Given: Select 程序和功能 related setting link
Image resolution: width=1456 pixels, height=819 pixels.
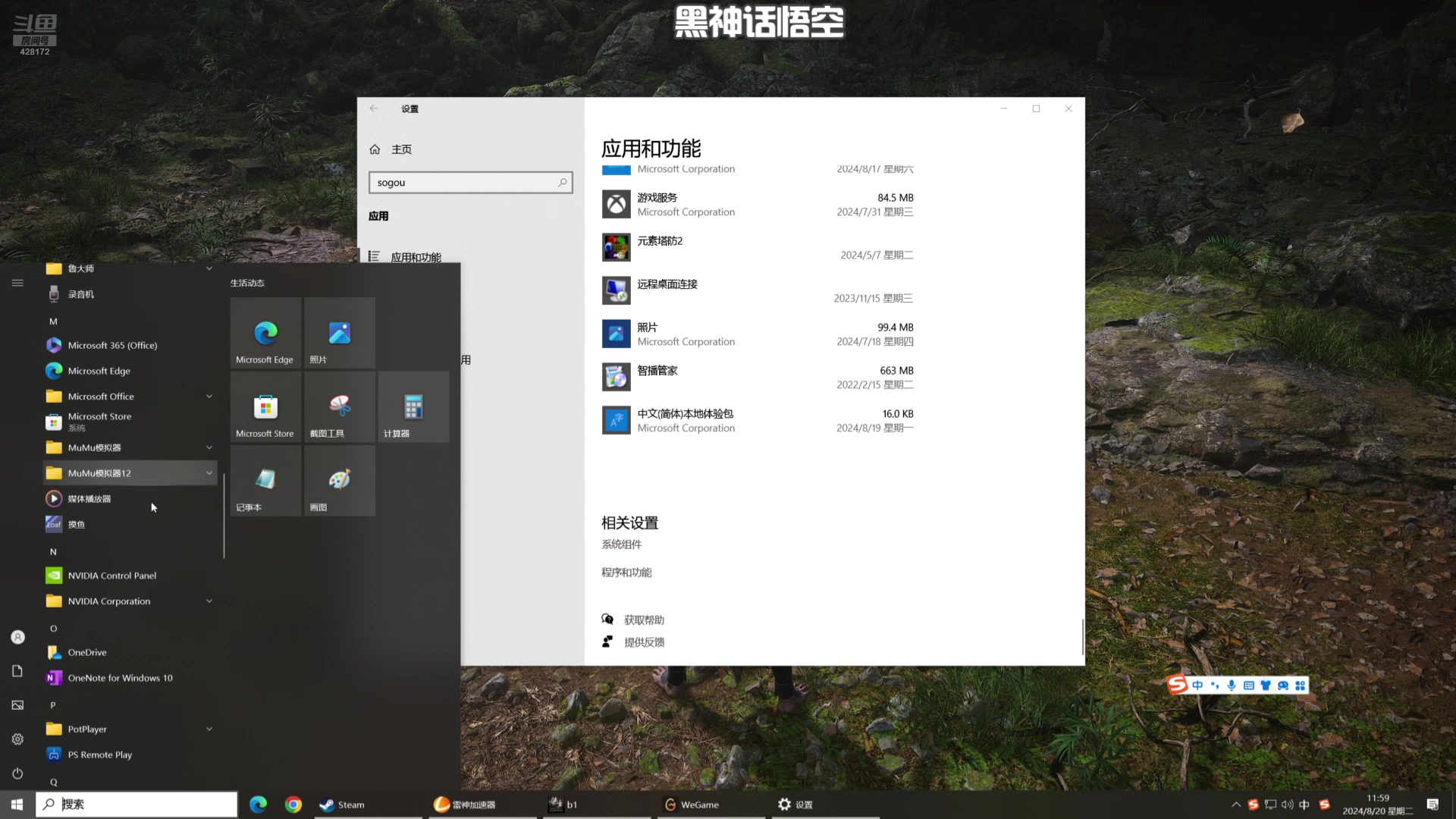Looking at the screenshot, I should (x=626, y=571).
